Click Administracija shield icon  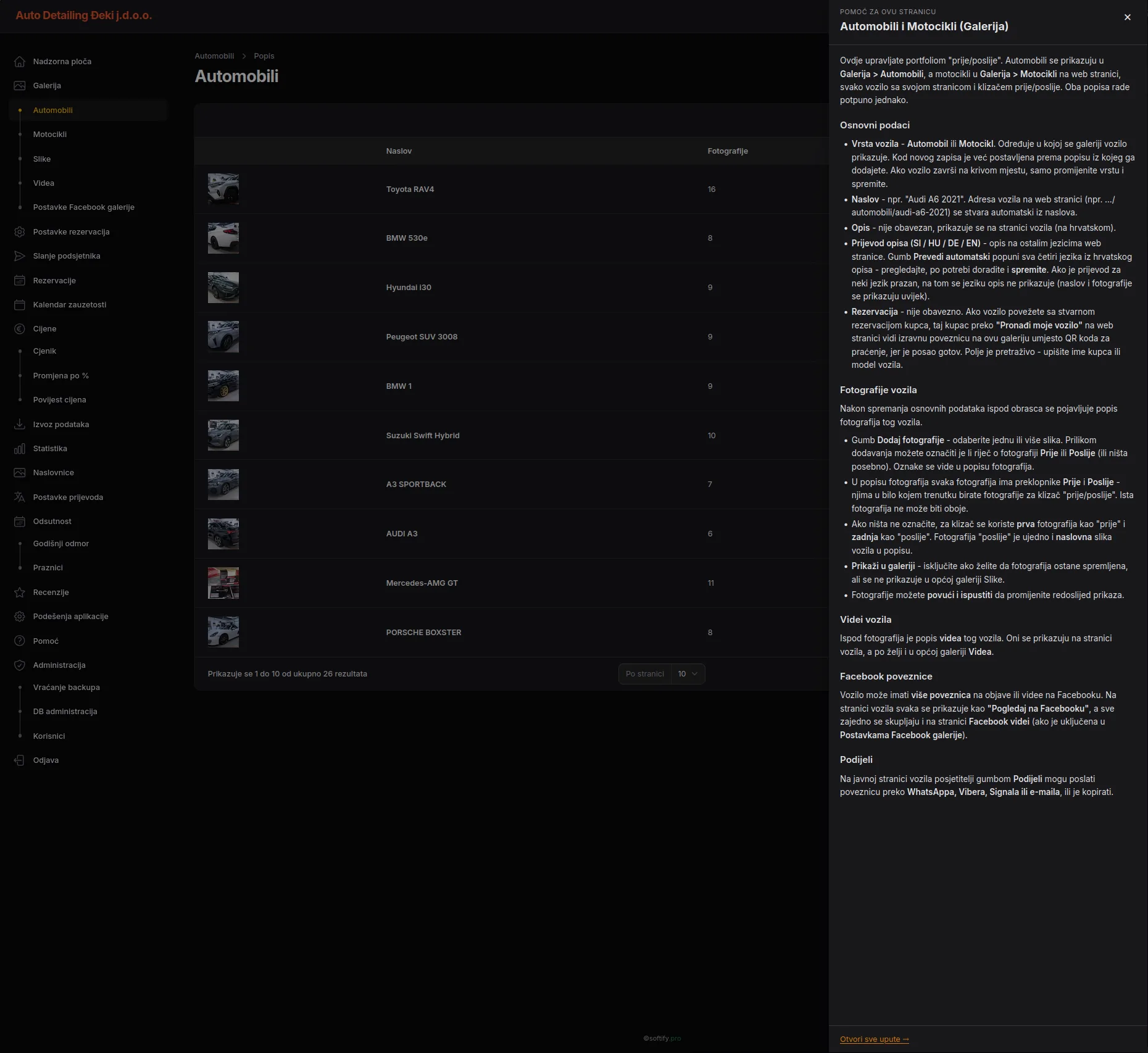pyautogui.click(x=20, y=665)
